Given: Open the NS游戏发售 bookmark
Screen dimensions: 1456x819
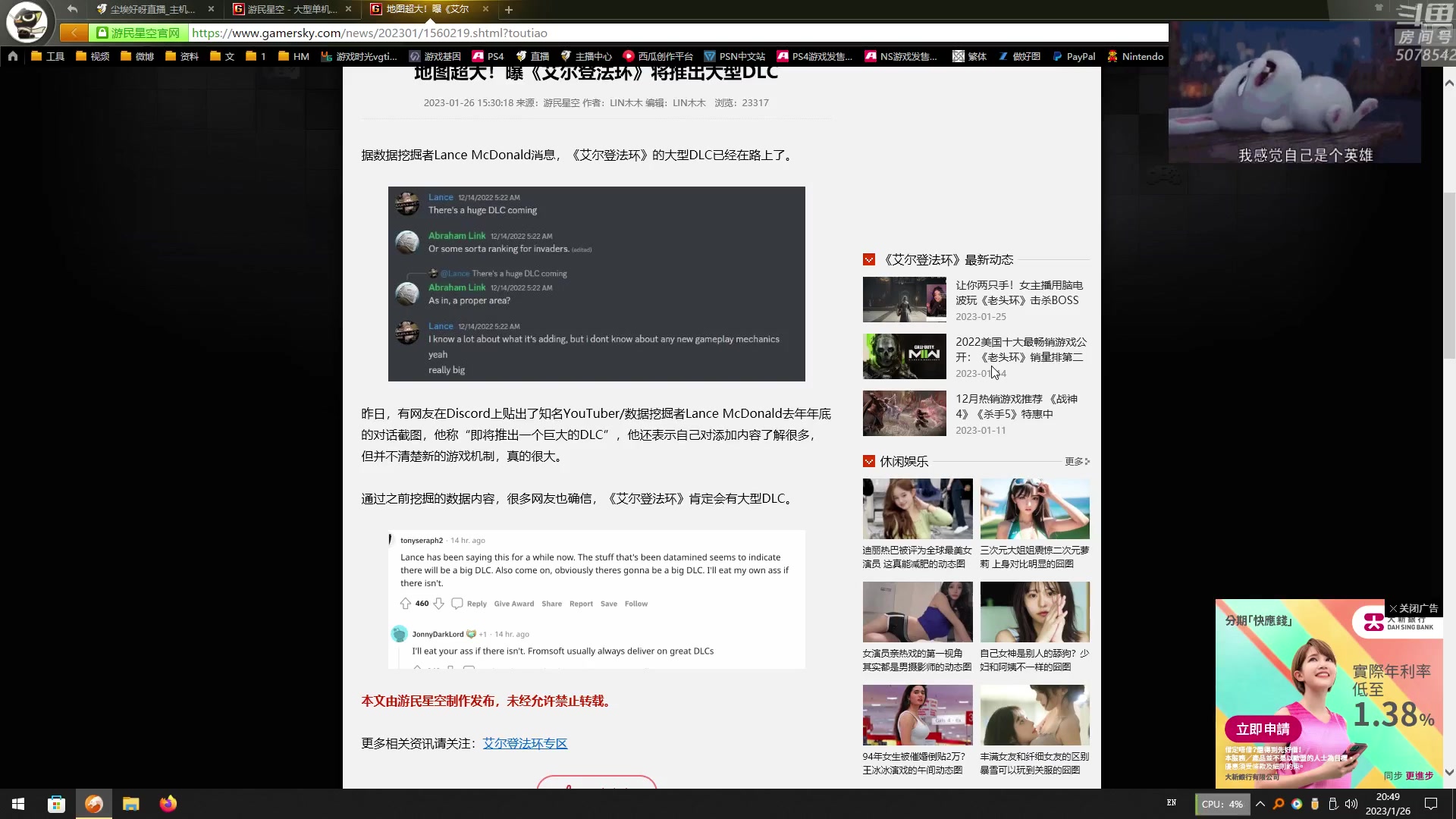Looking at the screenshot, I should point(901,56).
